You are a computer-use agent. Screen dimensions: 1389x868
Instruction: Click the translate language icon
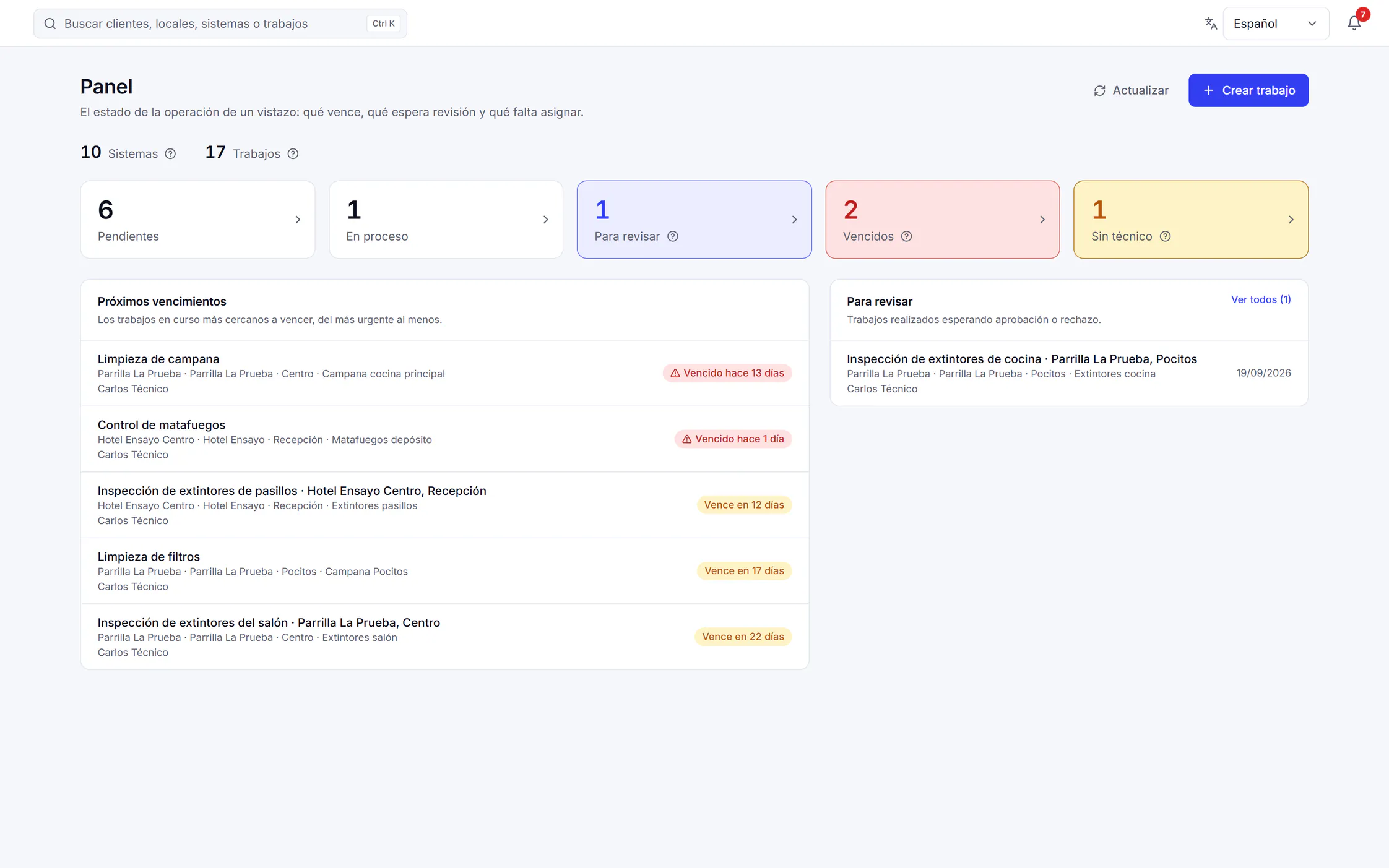(x=1211, y=24)
